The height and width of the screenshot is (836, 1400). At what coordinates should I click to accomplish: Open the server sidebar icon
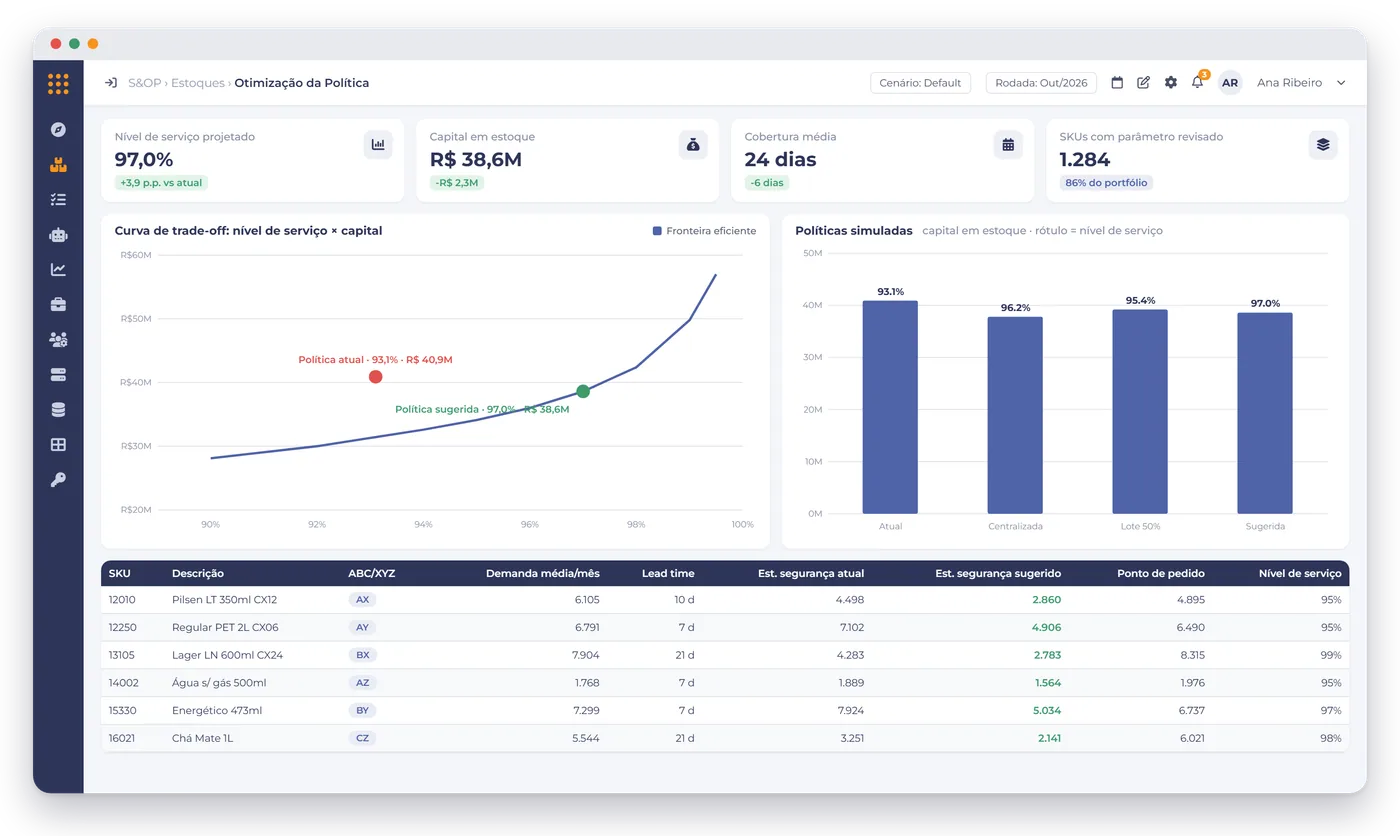tap(58, 375)
